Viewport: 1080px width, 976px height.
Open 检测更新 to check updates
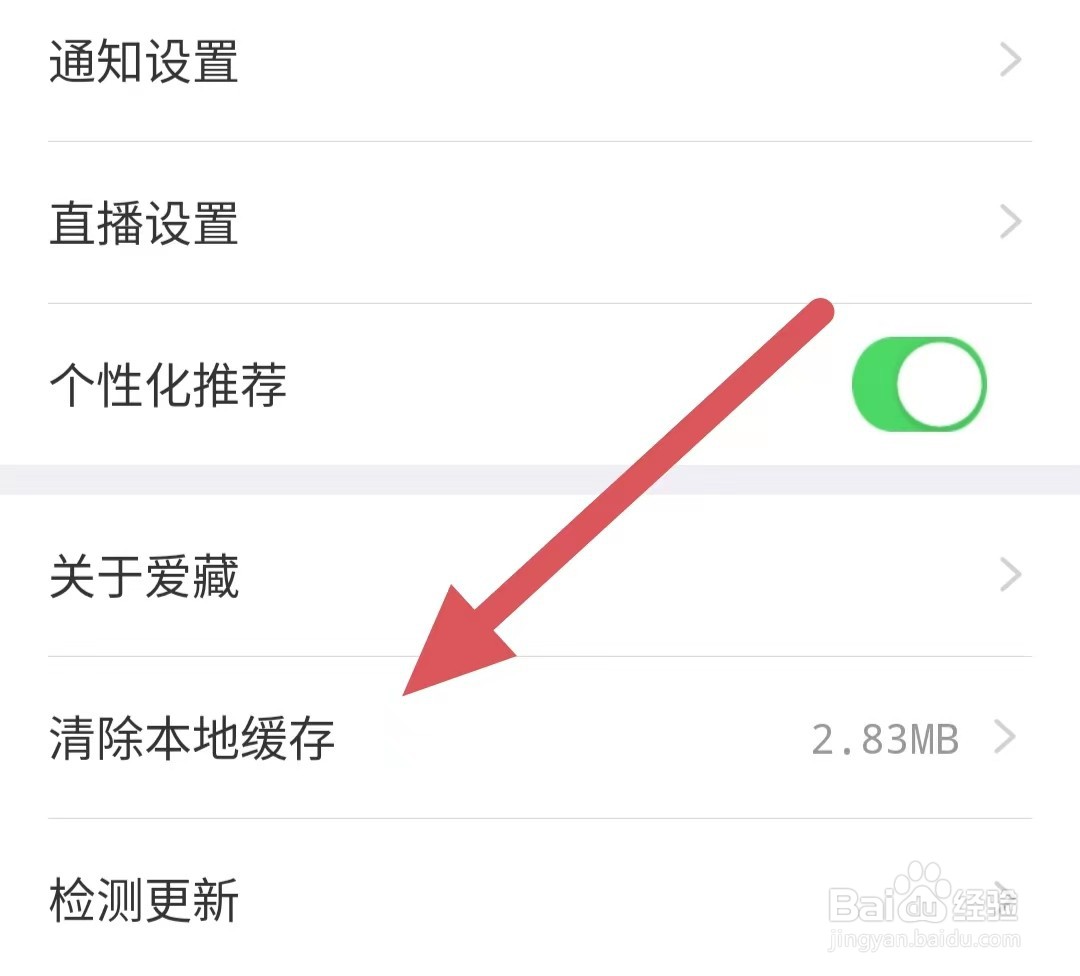[144, 900]
